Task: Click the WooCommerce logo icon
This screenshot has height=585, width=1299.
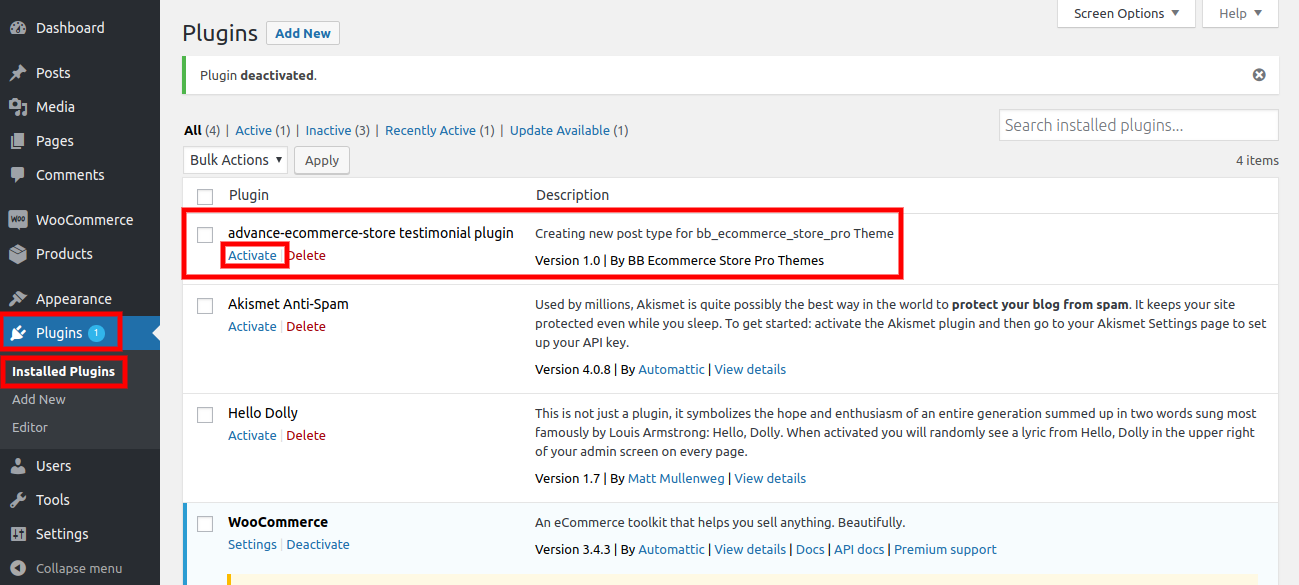Action: click(x=18, y=220)
